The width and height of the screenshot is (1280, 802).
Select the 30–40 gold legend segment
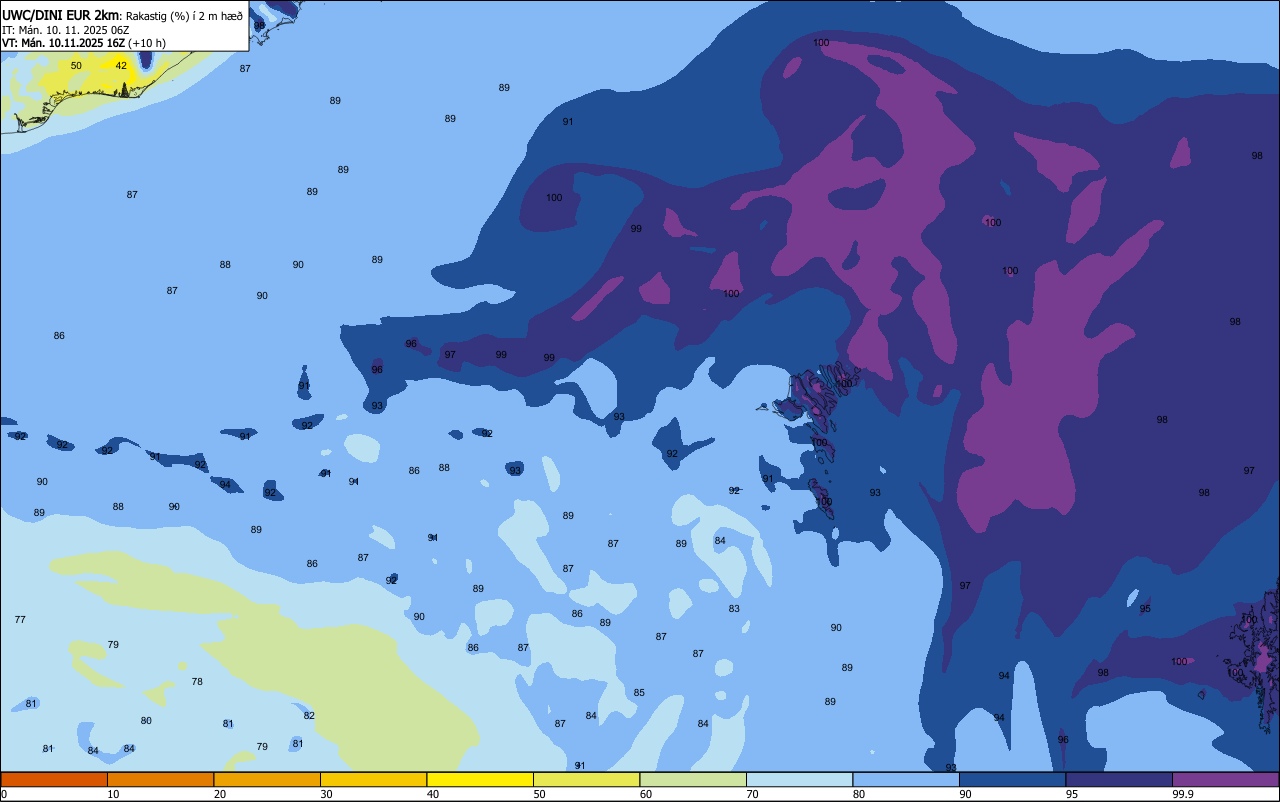(373, 779)
